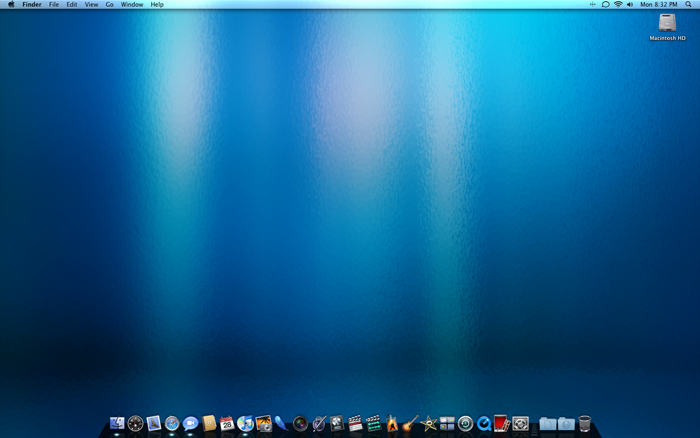Open the Downloads stack folder in Dock
Screen dimensions: 700x438
(x=566, y=423)
